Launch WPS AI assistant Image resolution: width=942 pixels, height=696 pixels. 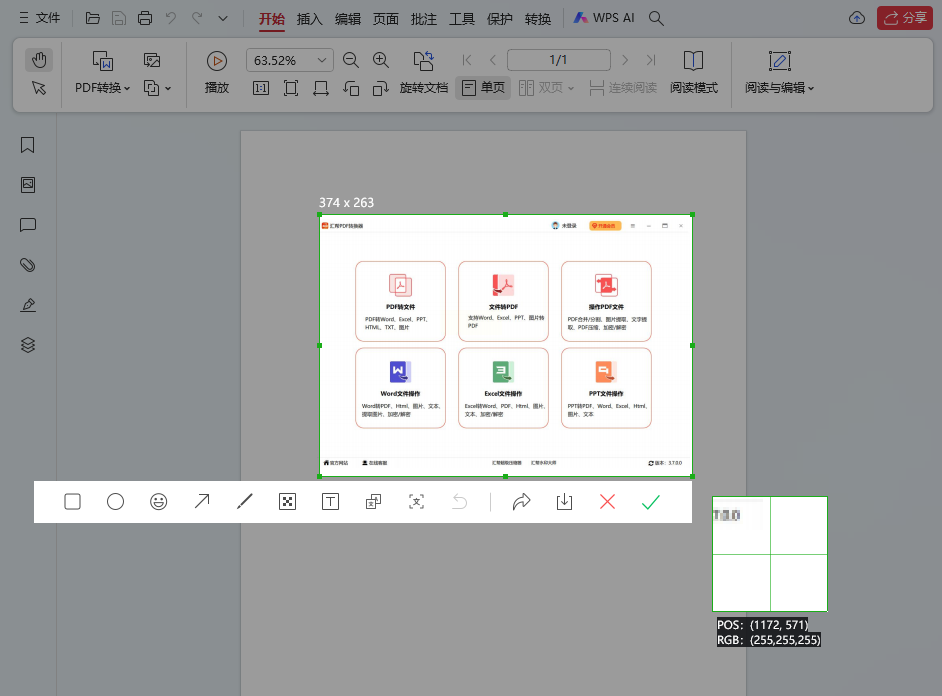click(604, 18)
